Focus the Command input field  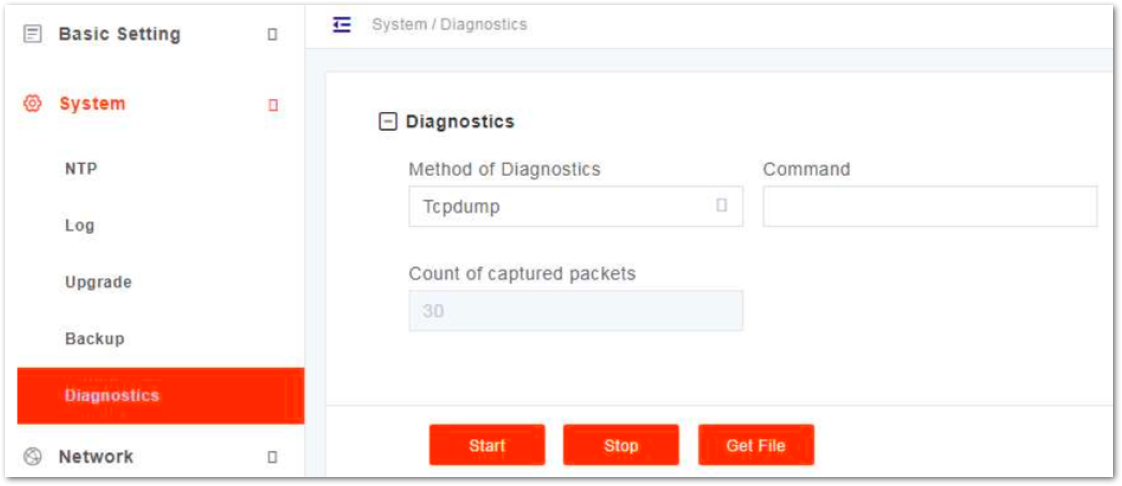pos(930,207)
